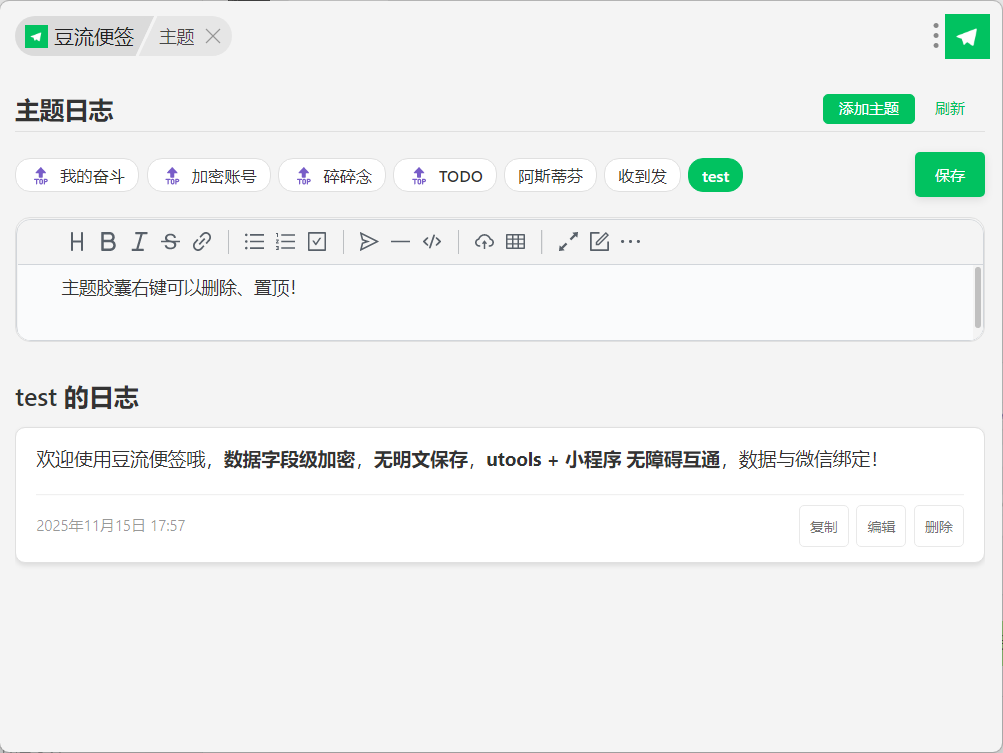Viewport: 1003px width, 753px height.
Task: Insert a task checkbox list item
Action: click(x=317, y=241)
